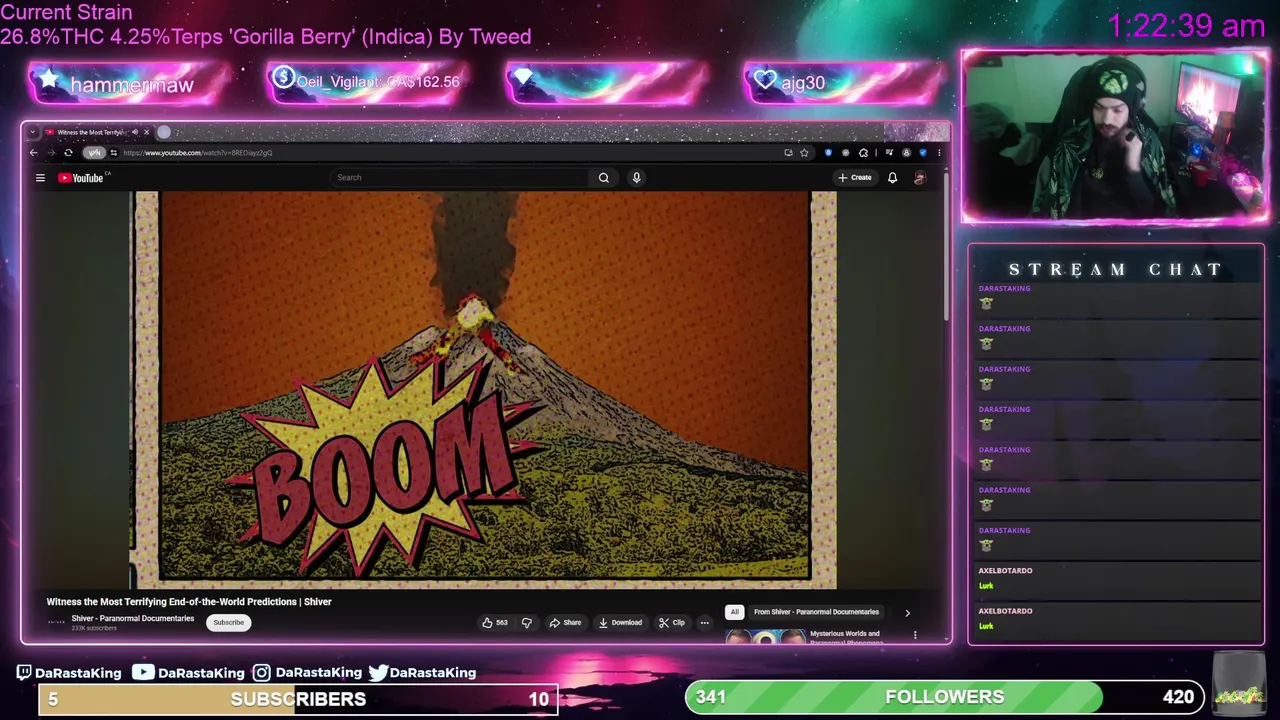Open the blue shield extension icon

828,153
